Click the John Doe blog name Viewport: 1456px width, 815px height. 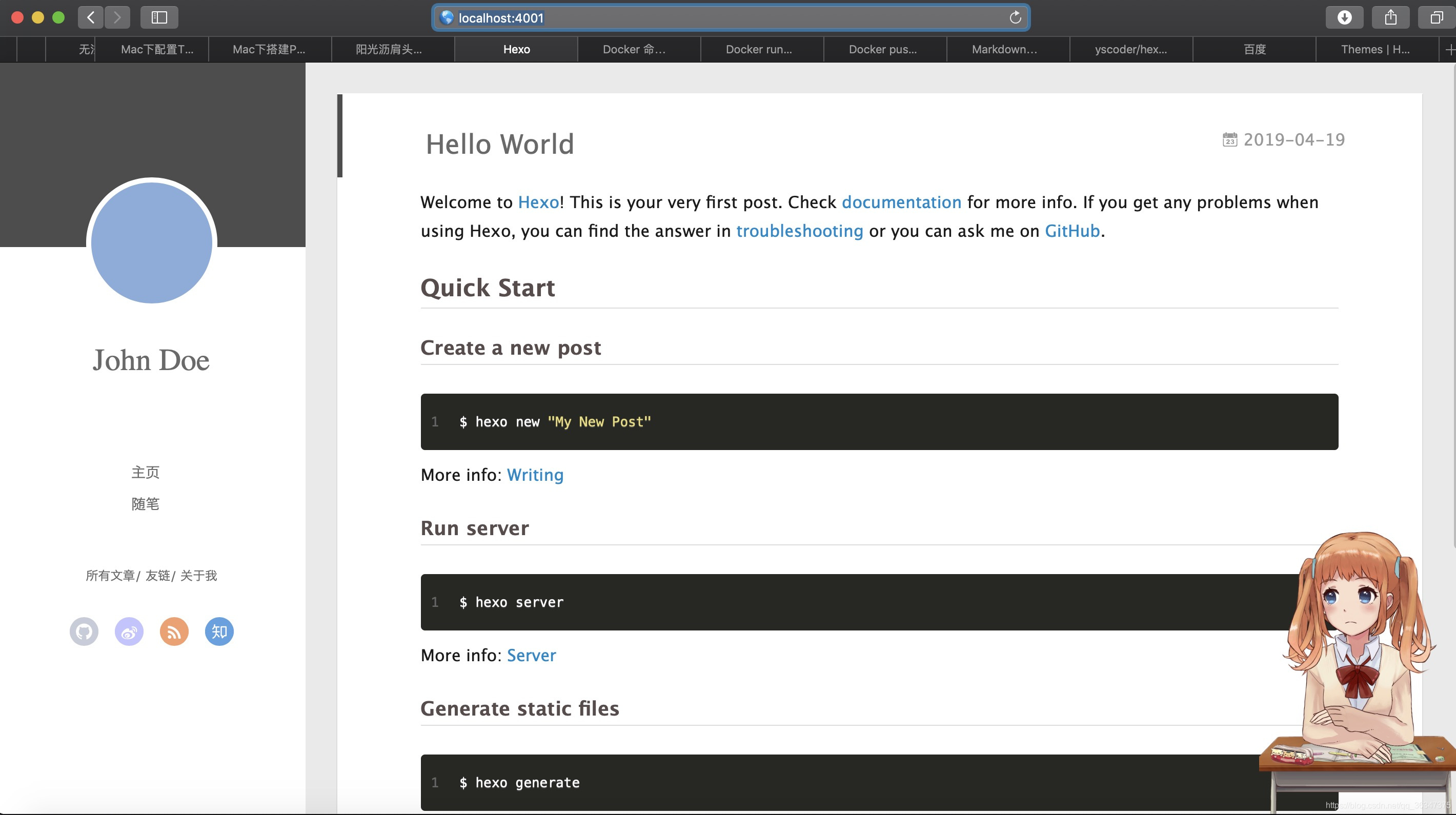pyautogui.click(x=151, y=360)
